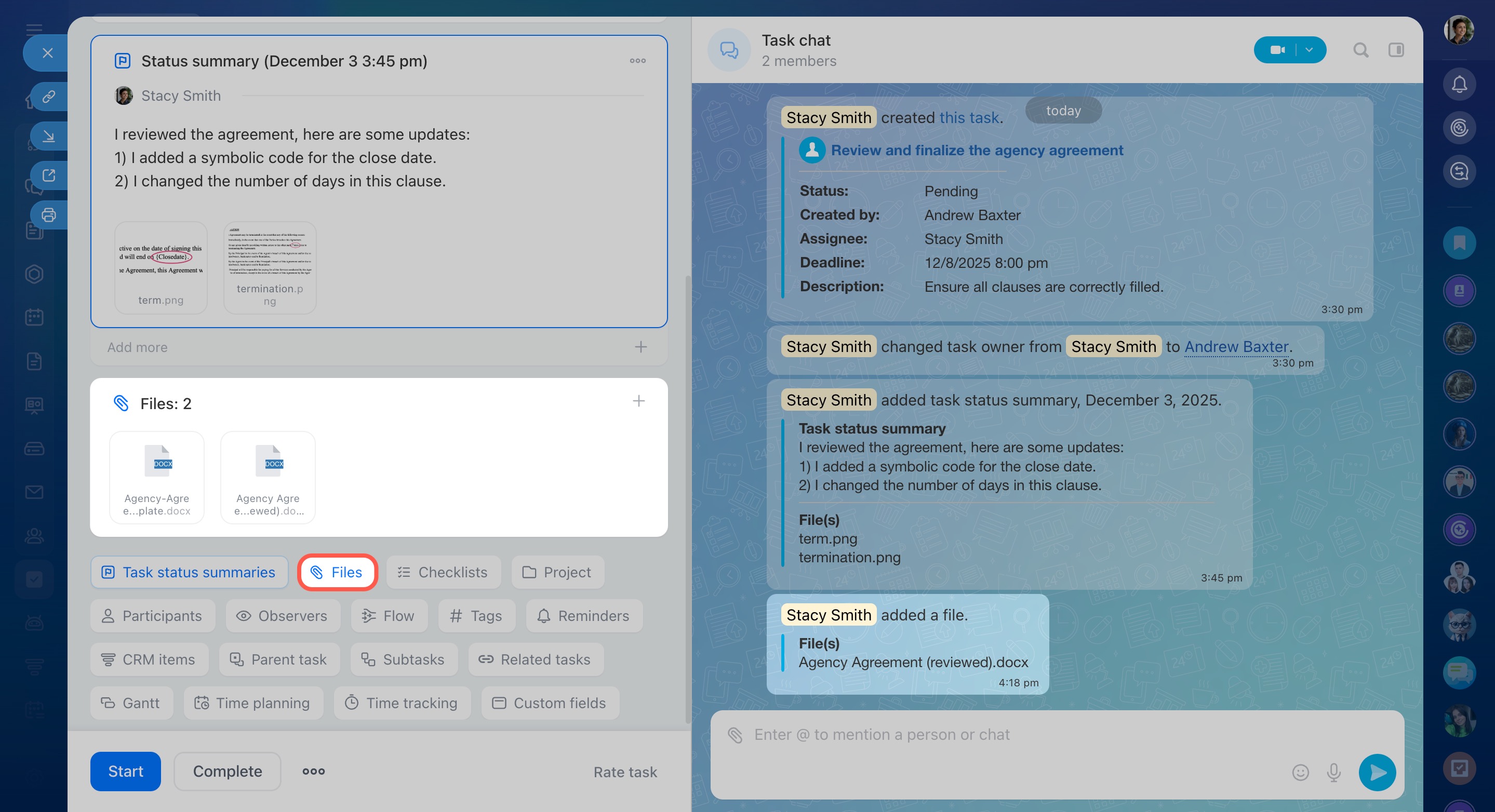Click the print task icon
The width and height of the screenshot is (1495, 812).
tap(49, 215)
